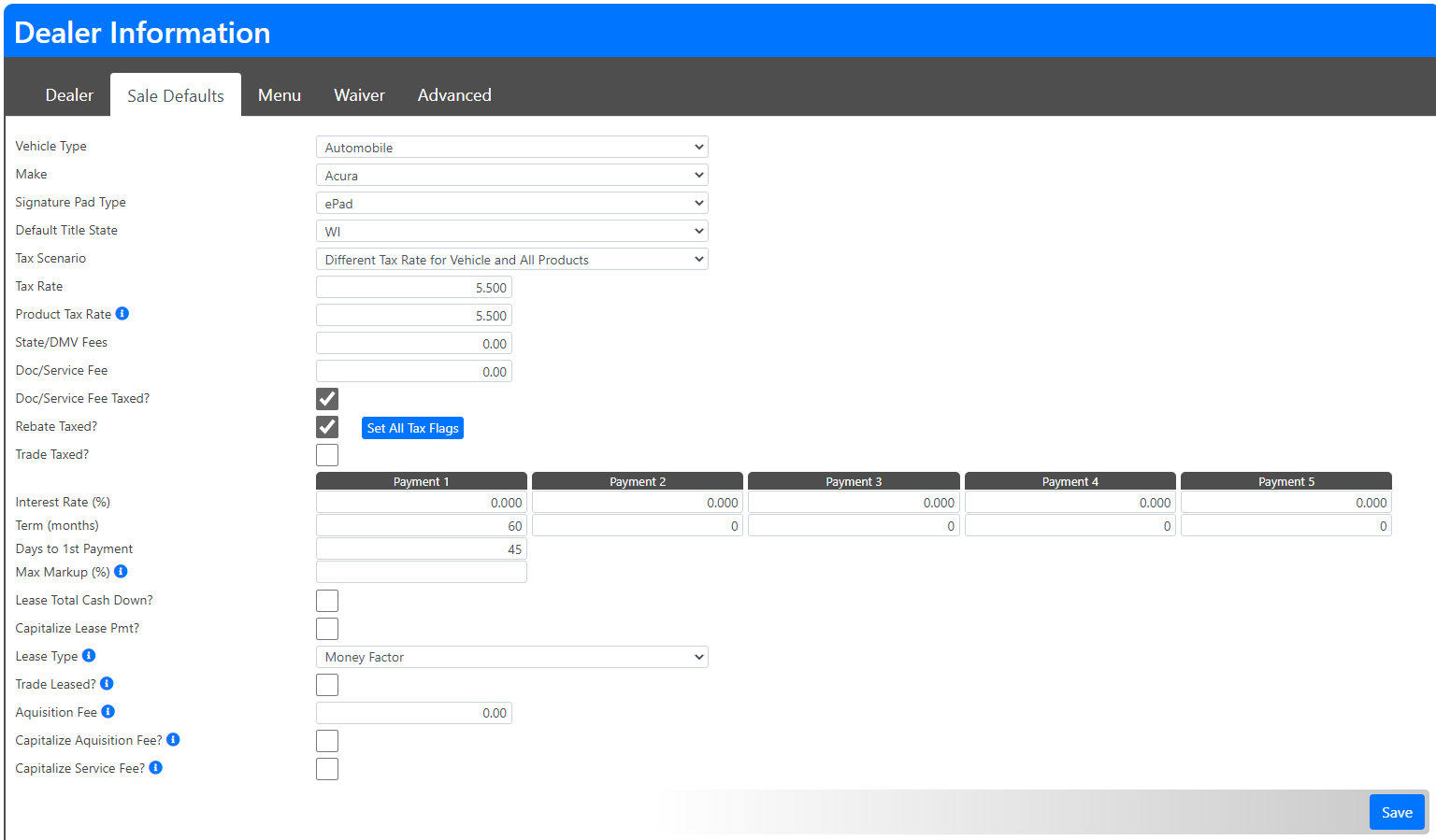Click the empty Max Markup field
This screenshot has width=1436, height=840.
point(422,572)
